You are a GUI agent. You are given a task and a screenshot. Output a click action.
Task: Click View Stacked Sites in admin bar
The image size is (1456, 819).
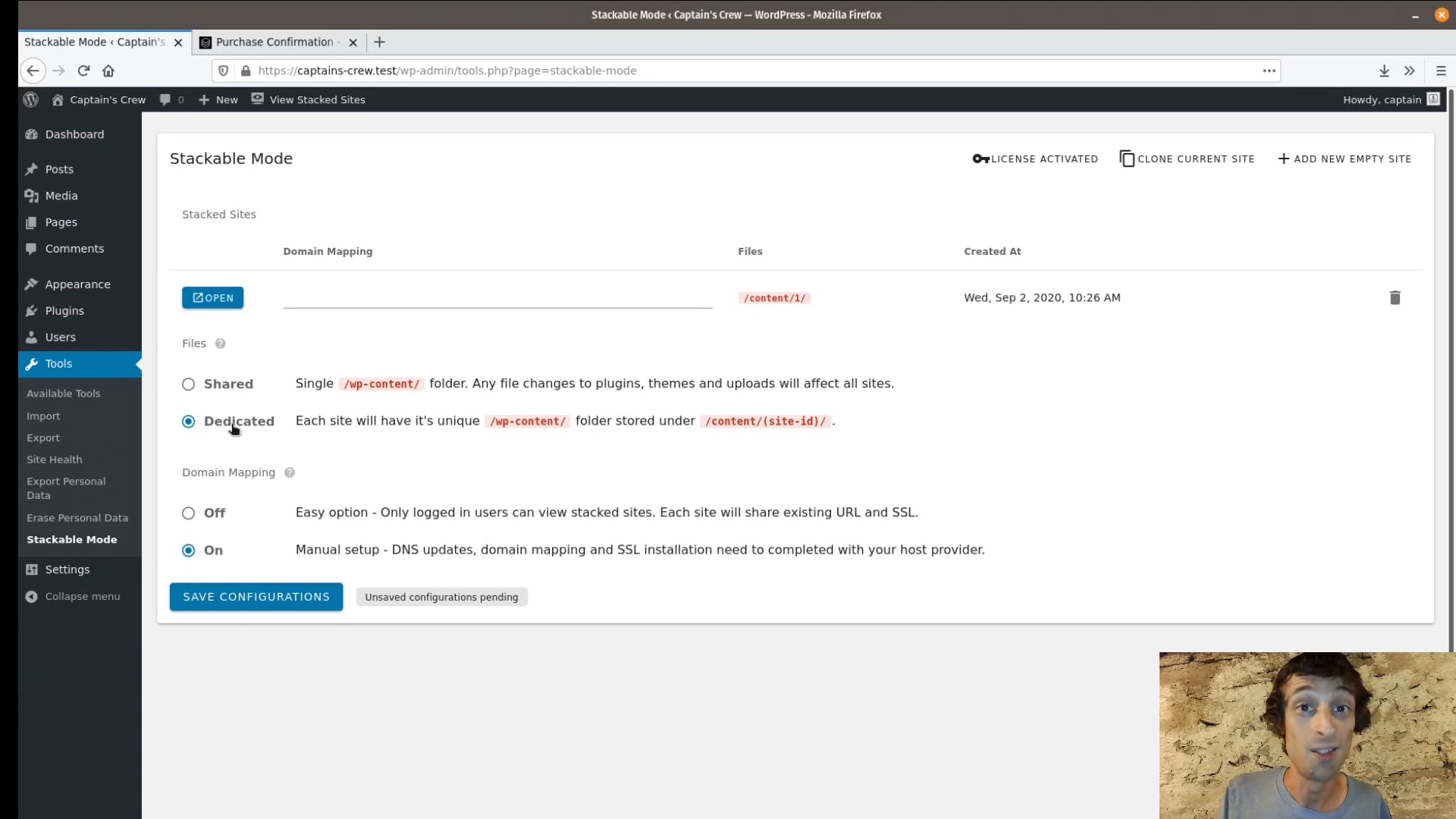(309, 99)
